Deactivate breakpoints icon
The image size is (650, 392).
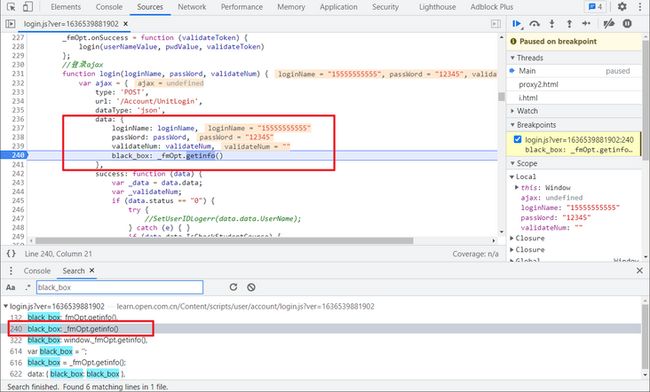tap(609, 24)
